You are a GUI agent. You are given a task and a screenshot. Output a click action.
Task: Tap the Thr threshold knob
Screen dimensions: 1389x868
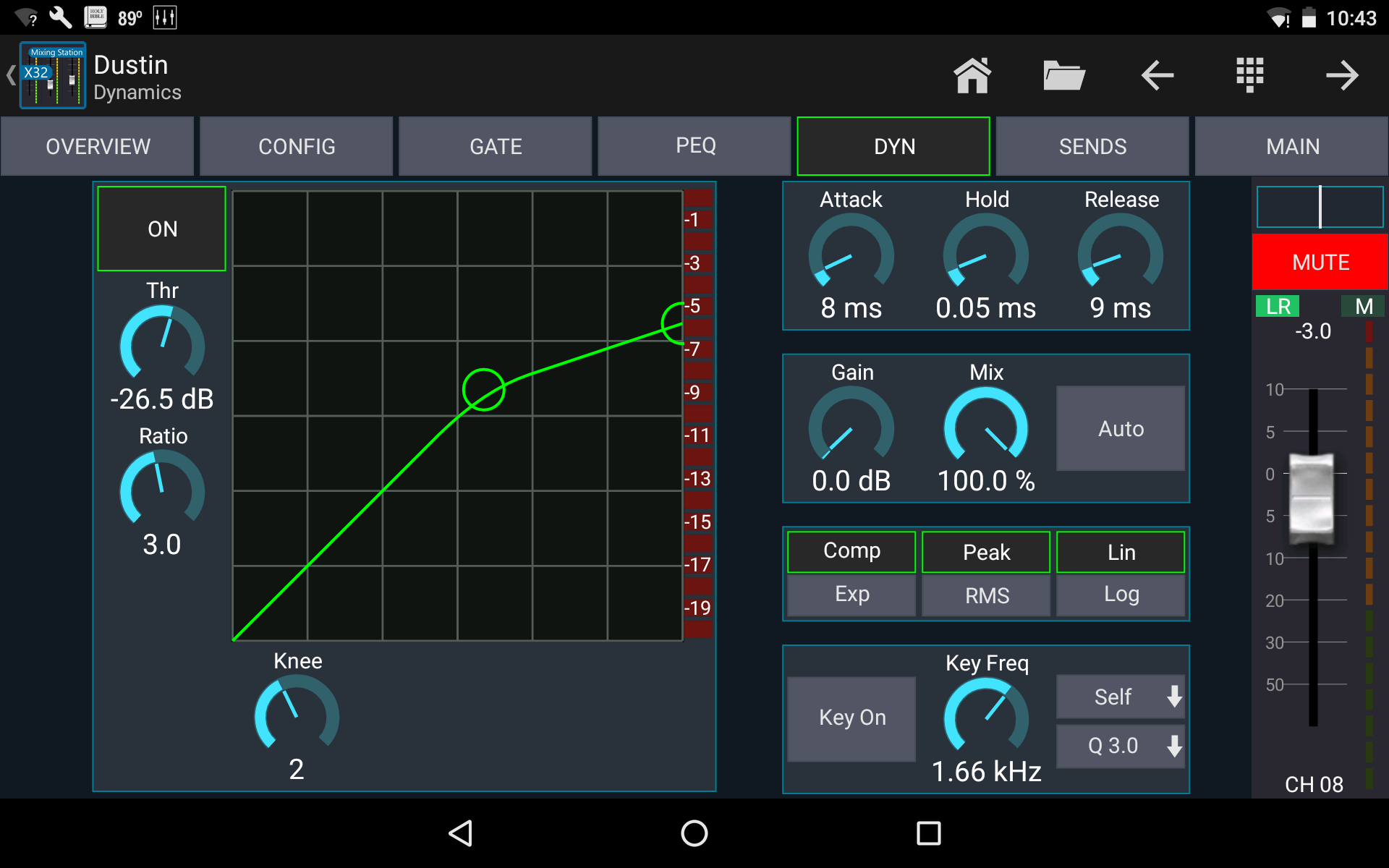(162, 343)
